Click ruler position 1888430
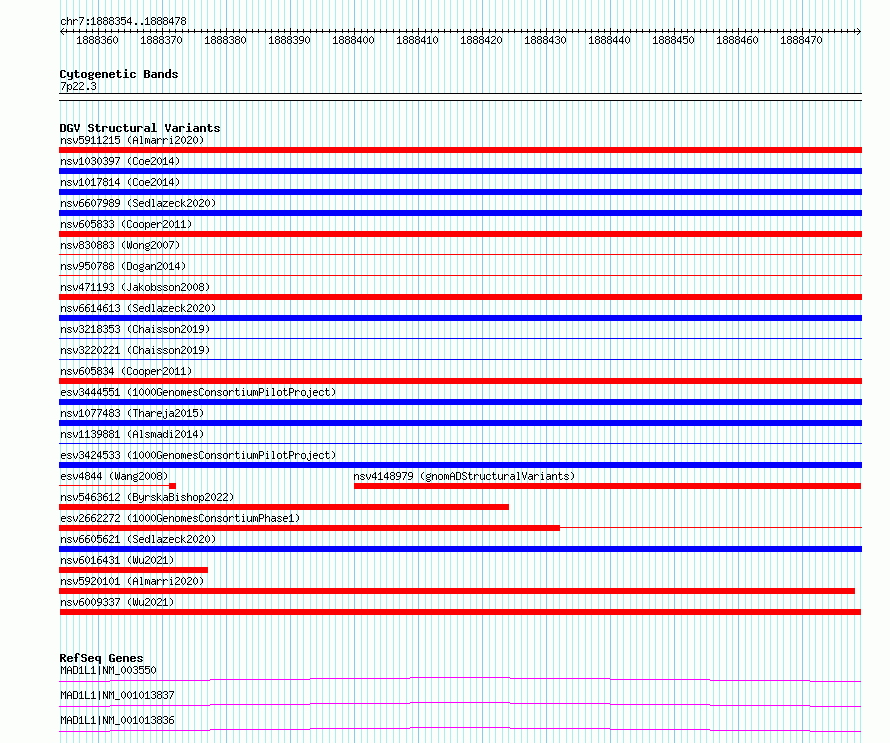 coord(545,40)
